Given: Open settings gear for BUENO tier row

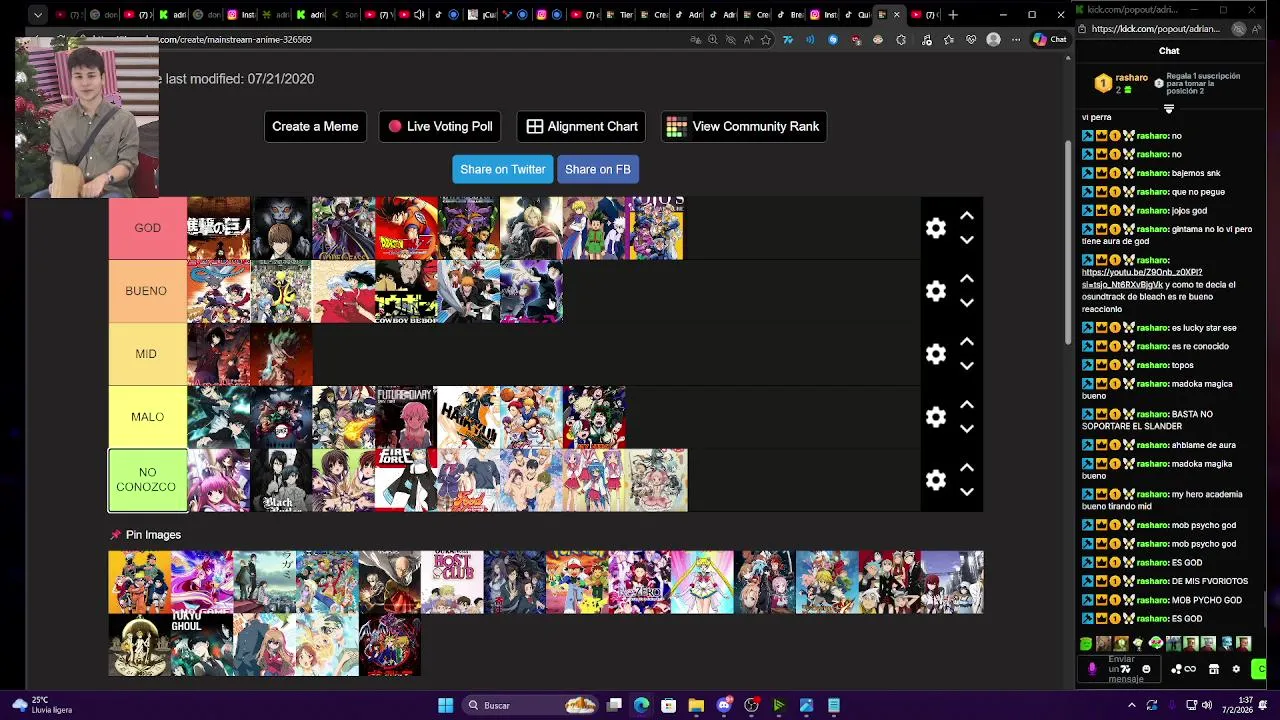Looking at the screenshot, I should (935, 291).
